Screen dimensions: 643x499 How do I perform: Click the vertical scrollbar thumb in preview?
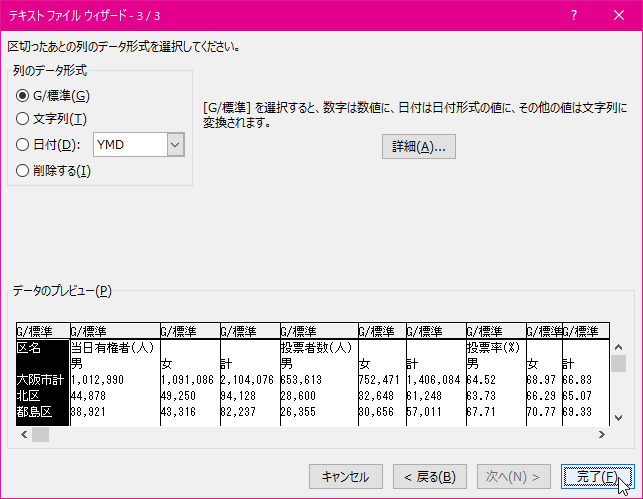point(618,363)
